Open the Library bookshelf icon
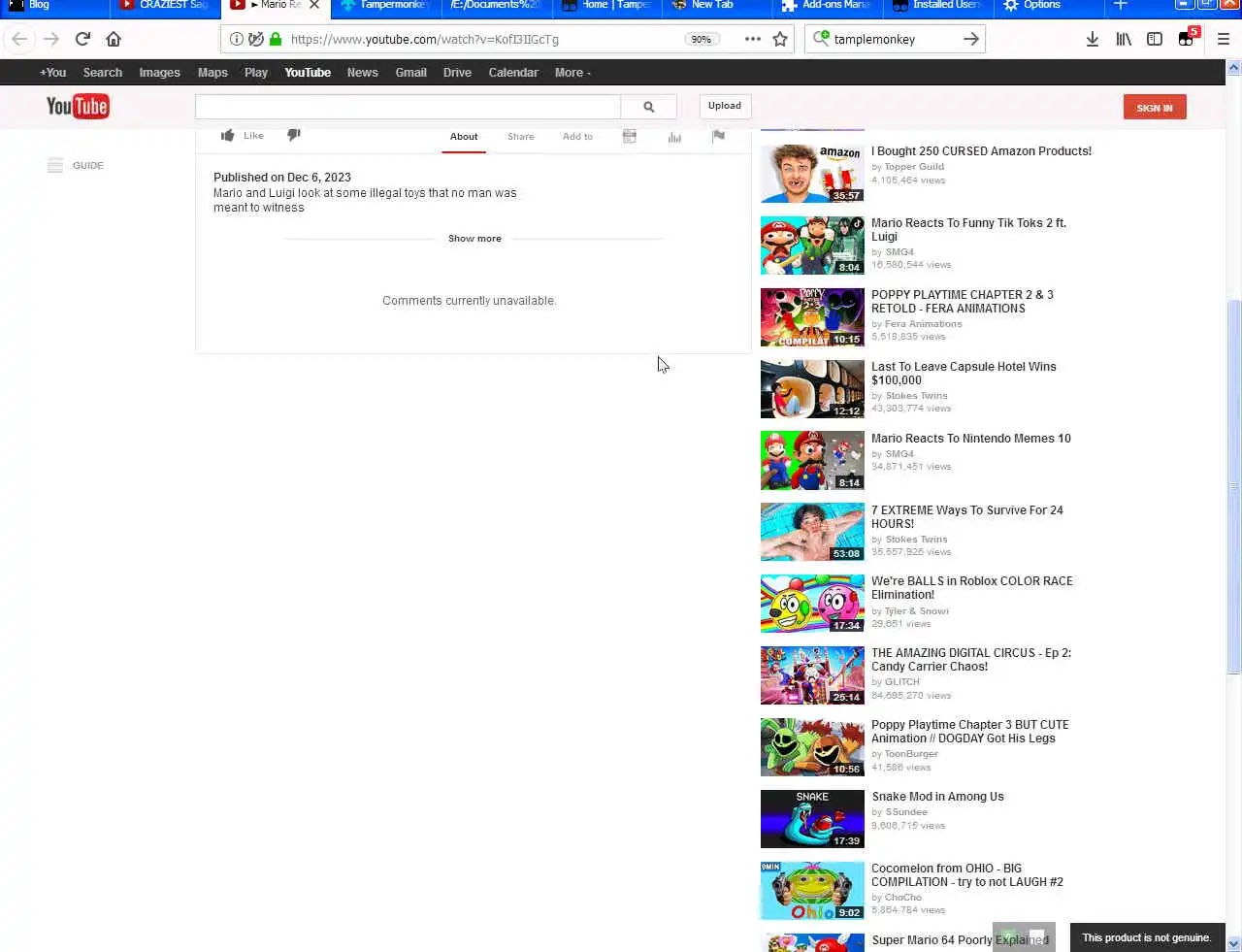This screenshot has height=952, width=1242. point(1124,39)
